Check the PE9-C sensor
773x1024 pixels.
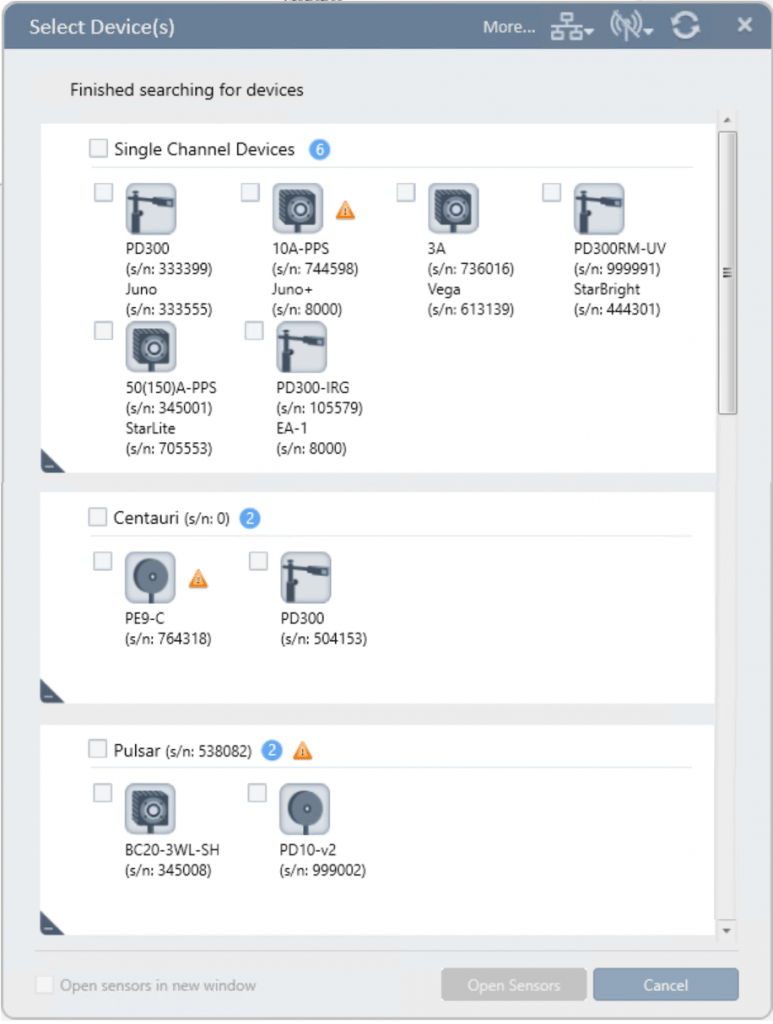tap(103, 561)
